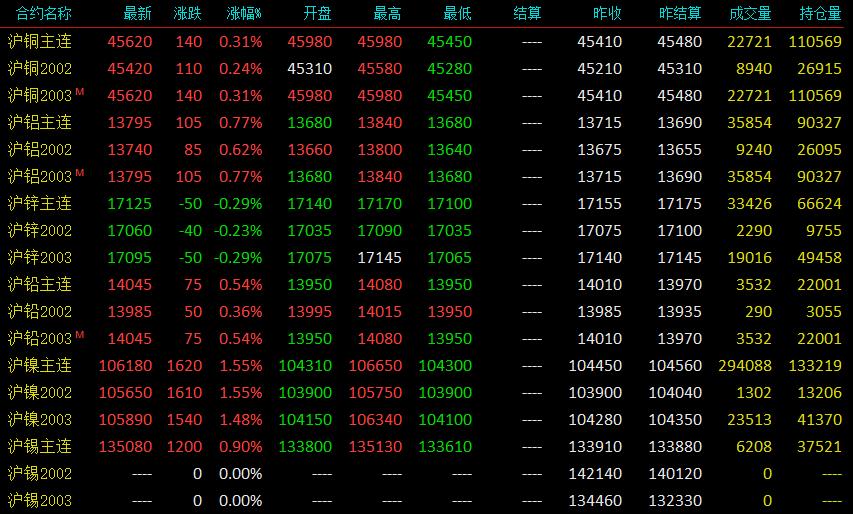Sort by the 涨幅% column header

point(244,13)
